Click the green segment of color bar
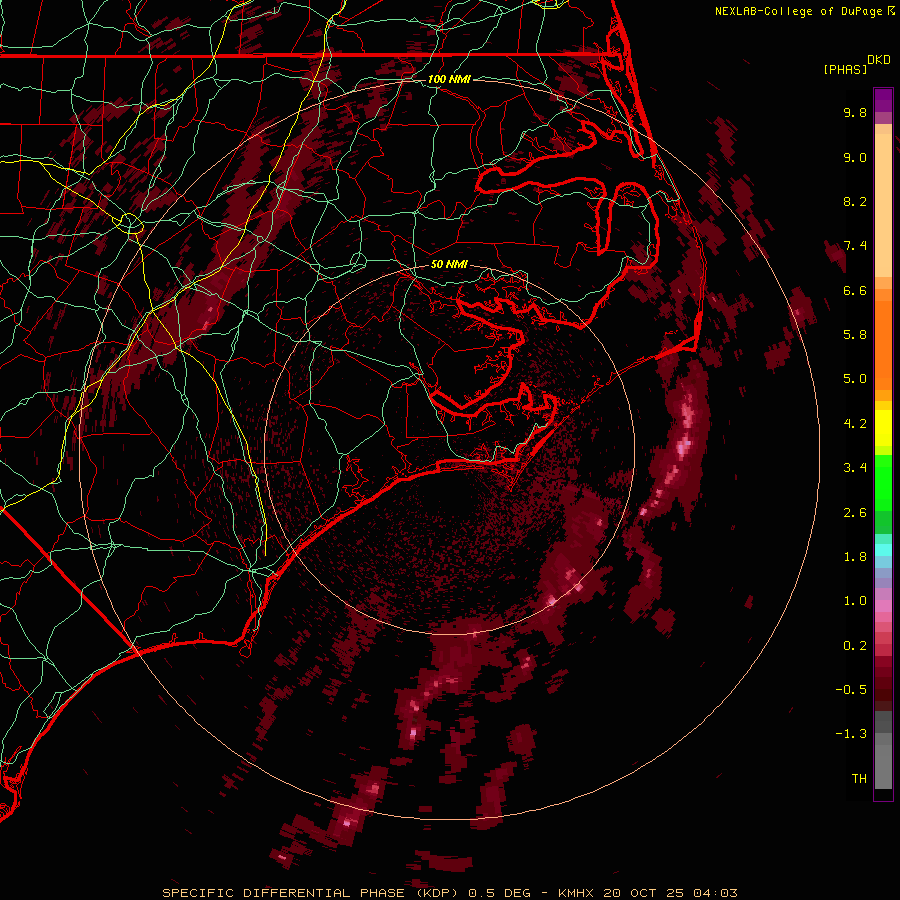 883,482
